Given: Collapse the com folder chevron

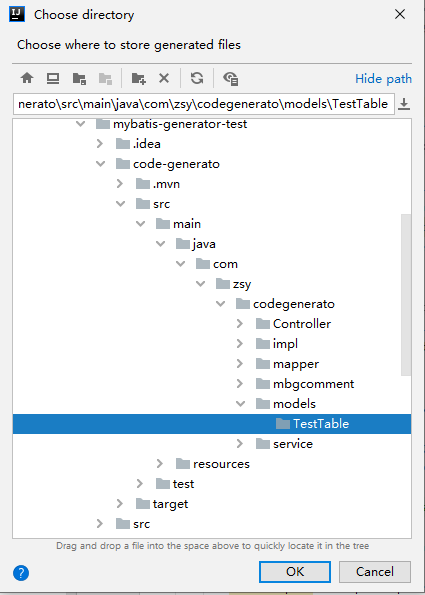Looking at the screenshot, I should (x=181, y=264).
